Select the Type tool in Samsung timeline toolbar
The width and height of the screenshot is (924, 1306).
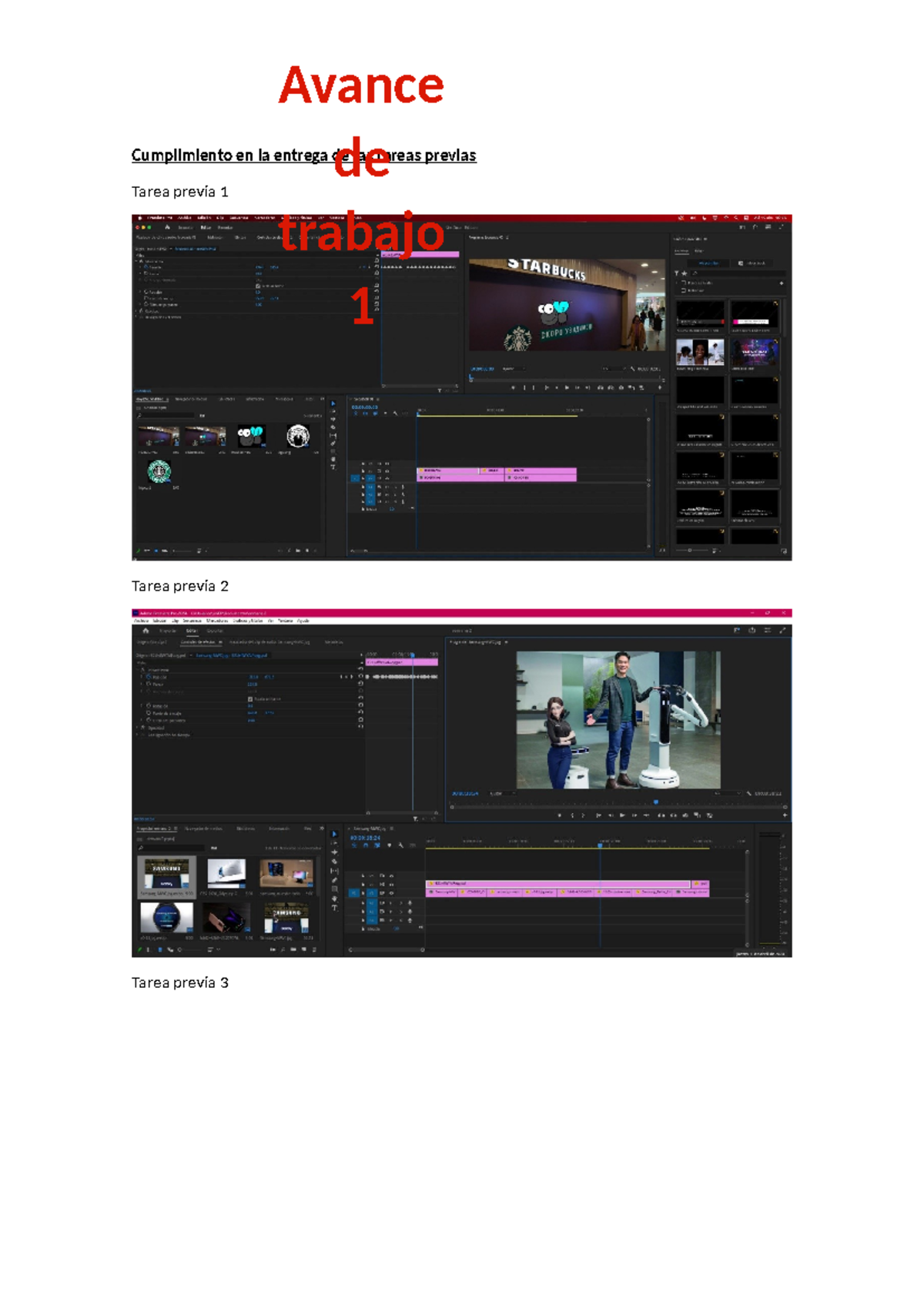pyautogui.click(x=334, y=908)
